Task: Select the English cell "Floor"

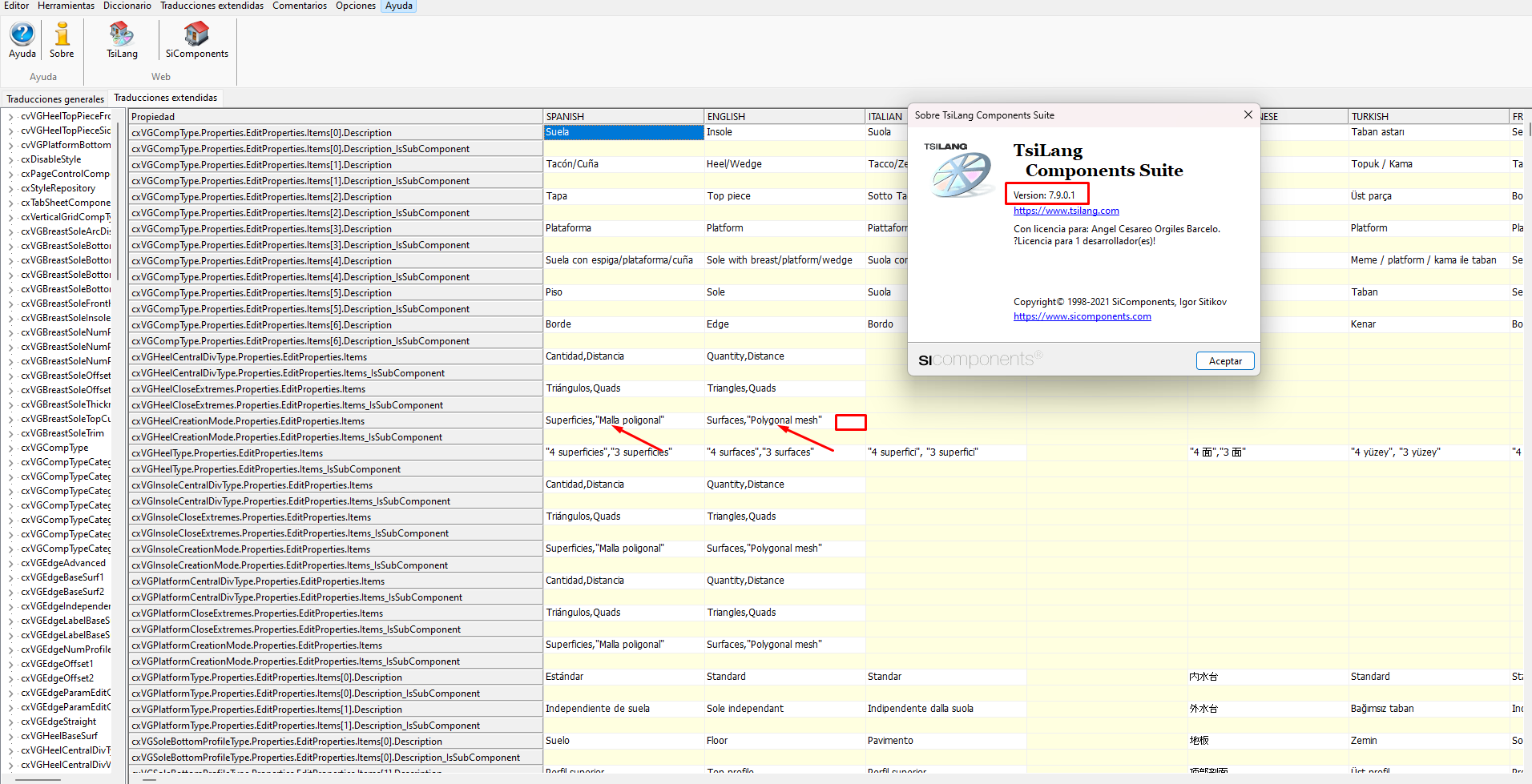Action: (784, 741)
